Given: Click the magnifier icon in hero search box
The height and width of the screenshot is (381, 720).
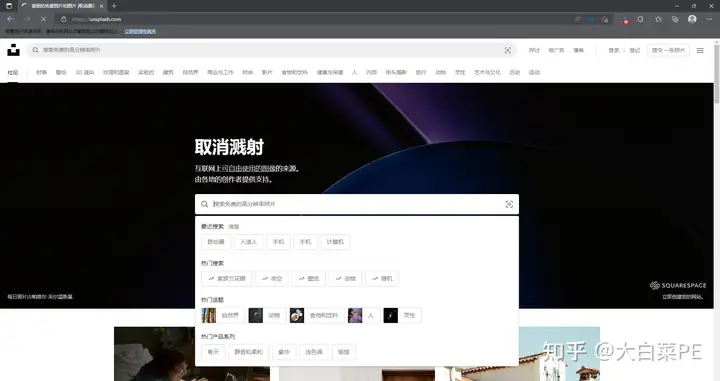Looking at the screenshot, I should 204,204.
